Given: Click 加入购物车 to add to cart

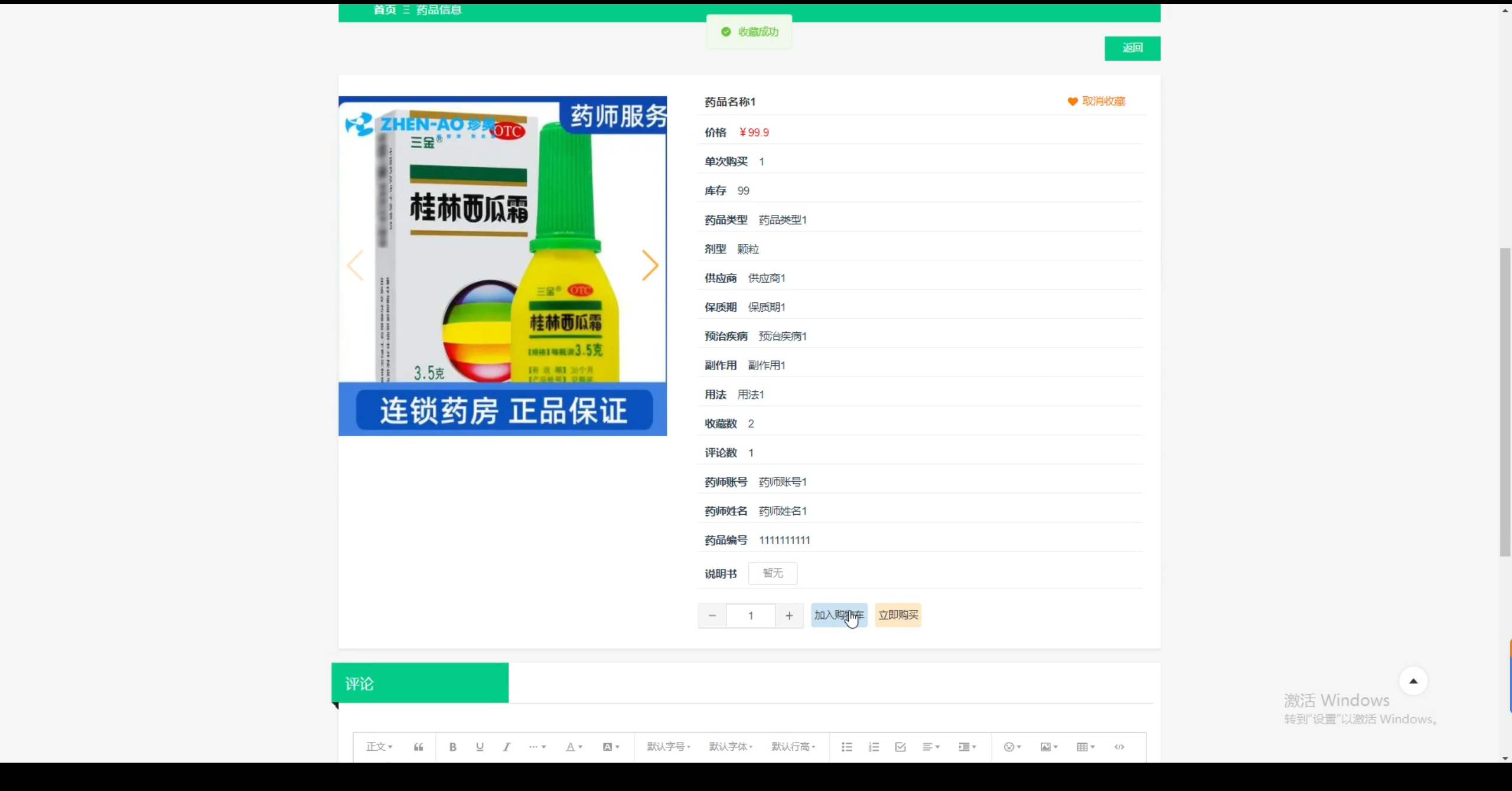Looking at the screenshot, I should click(839, 615).
